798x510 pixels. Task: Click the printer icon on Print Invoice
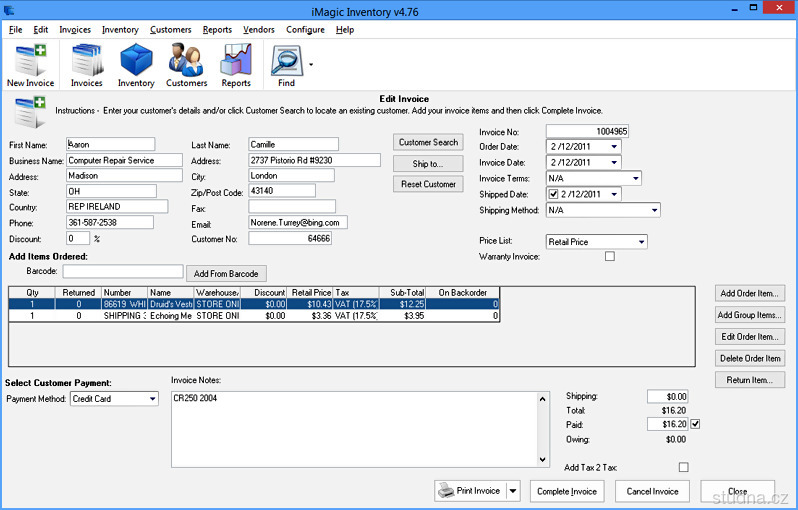(448, 491)
